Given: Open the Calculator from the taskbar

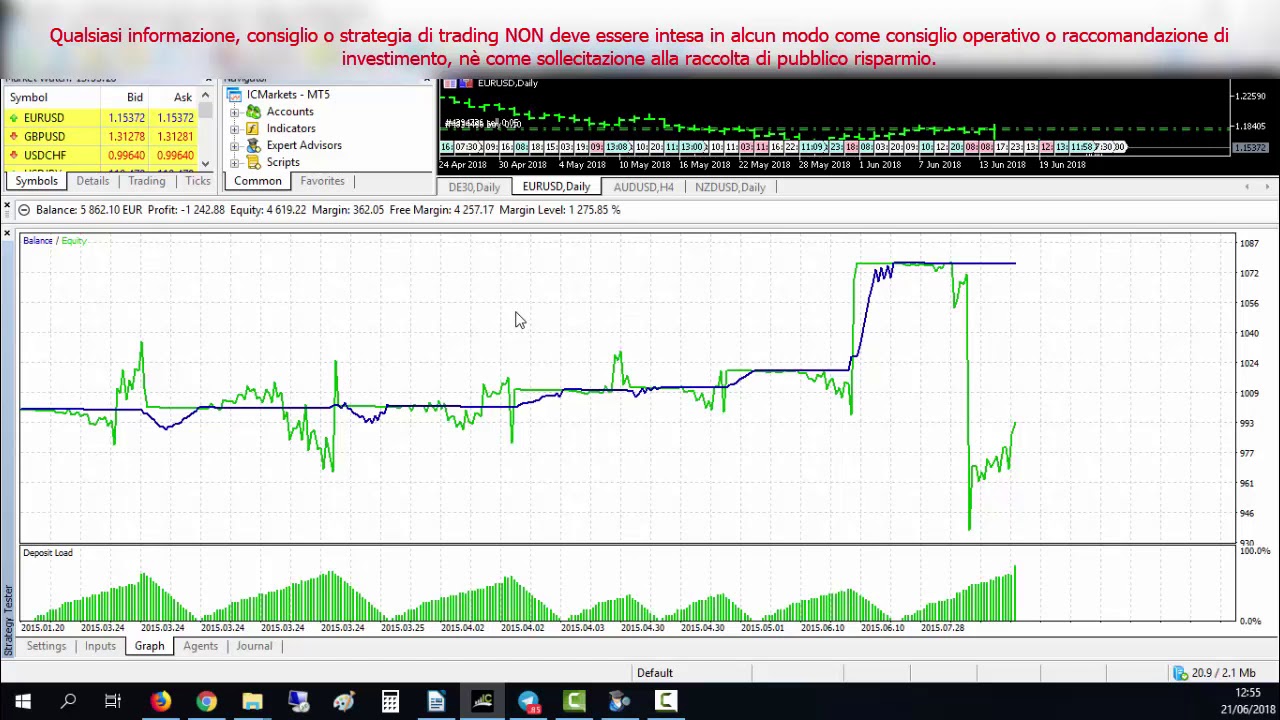Looking at the screenshot, I should click(390, 702).
